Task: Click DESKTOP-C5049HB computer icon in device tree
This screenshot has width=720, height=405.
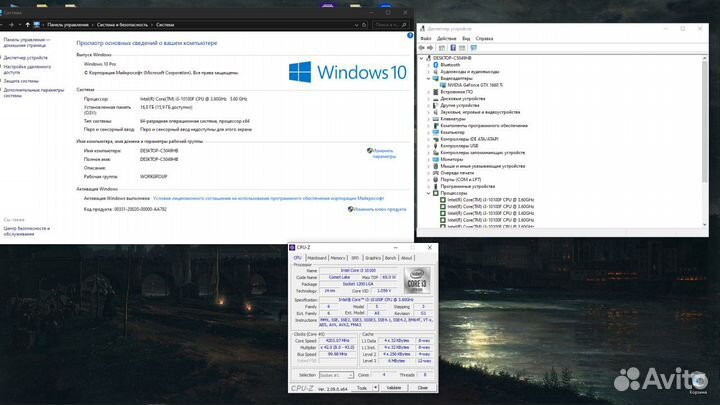Action: [429, 58]
